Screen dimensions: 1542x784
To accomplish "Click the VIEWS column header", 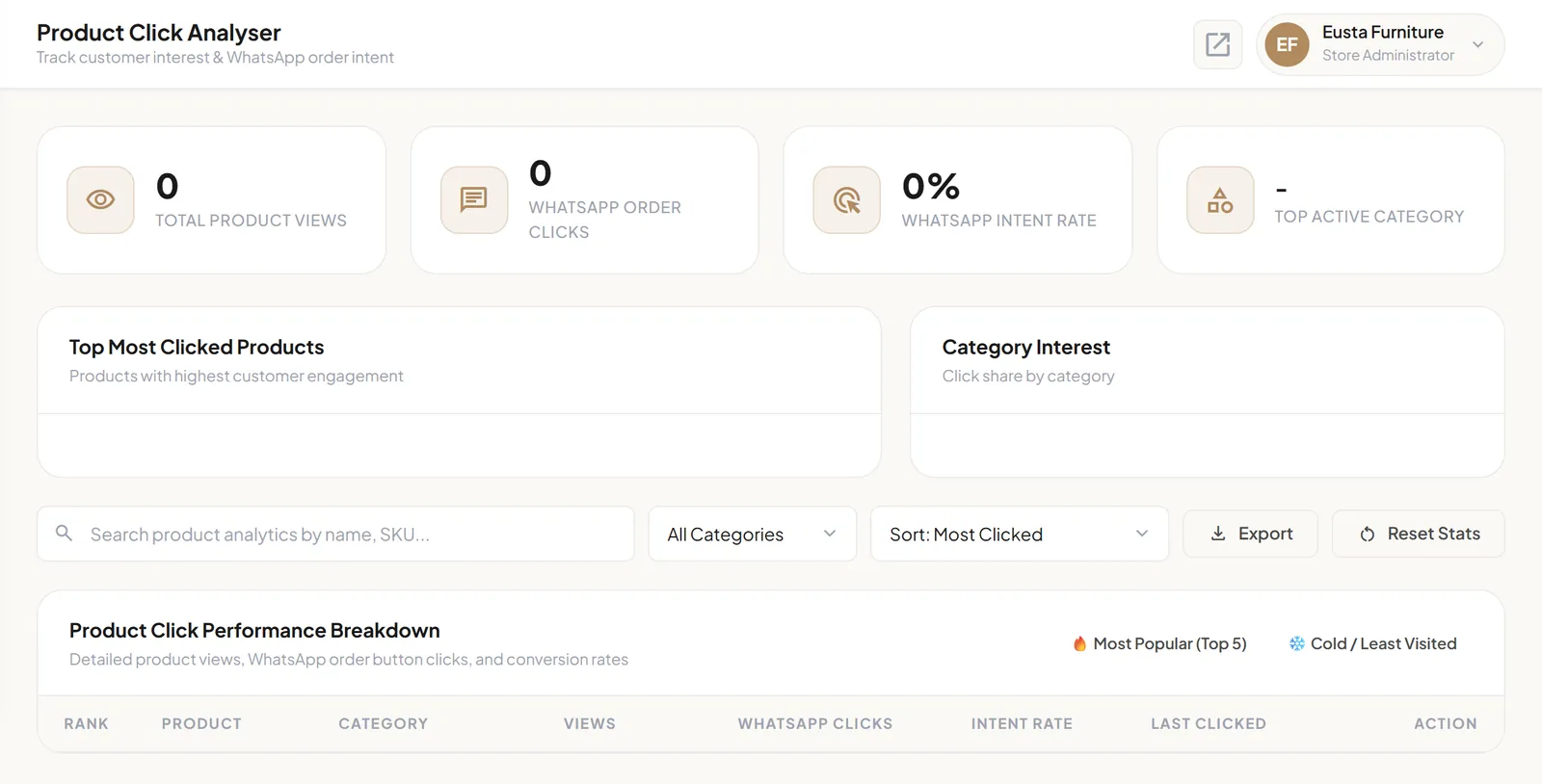I will (x=589, y=723).
